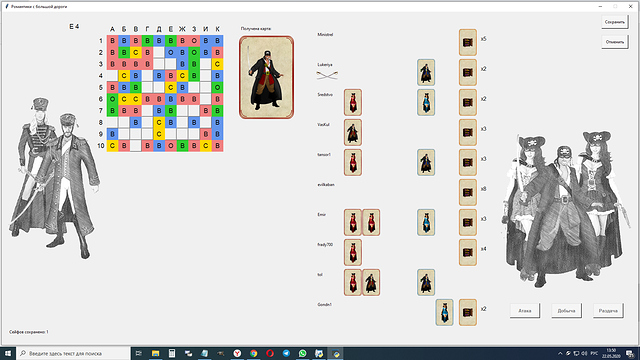Click the Windows search box

[x=73, y=353]
